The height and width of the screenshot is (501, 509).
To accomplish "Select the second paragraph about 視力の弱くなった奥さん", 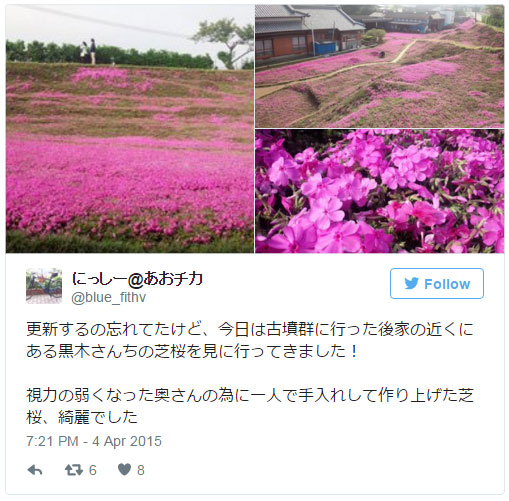I will pos(249,406).
